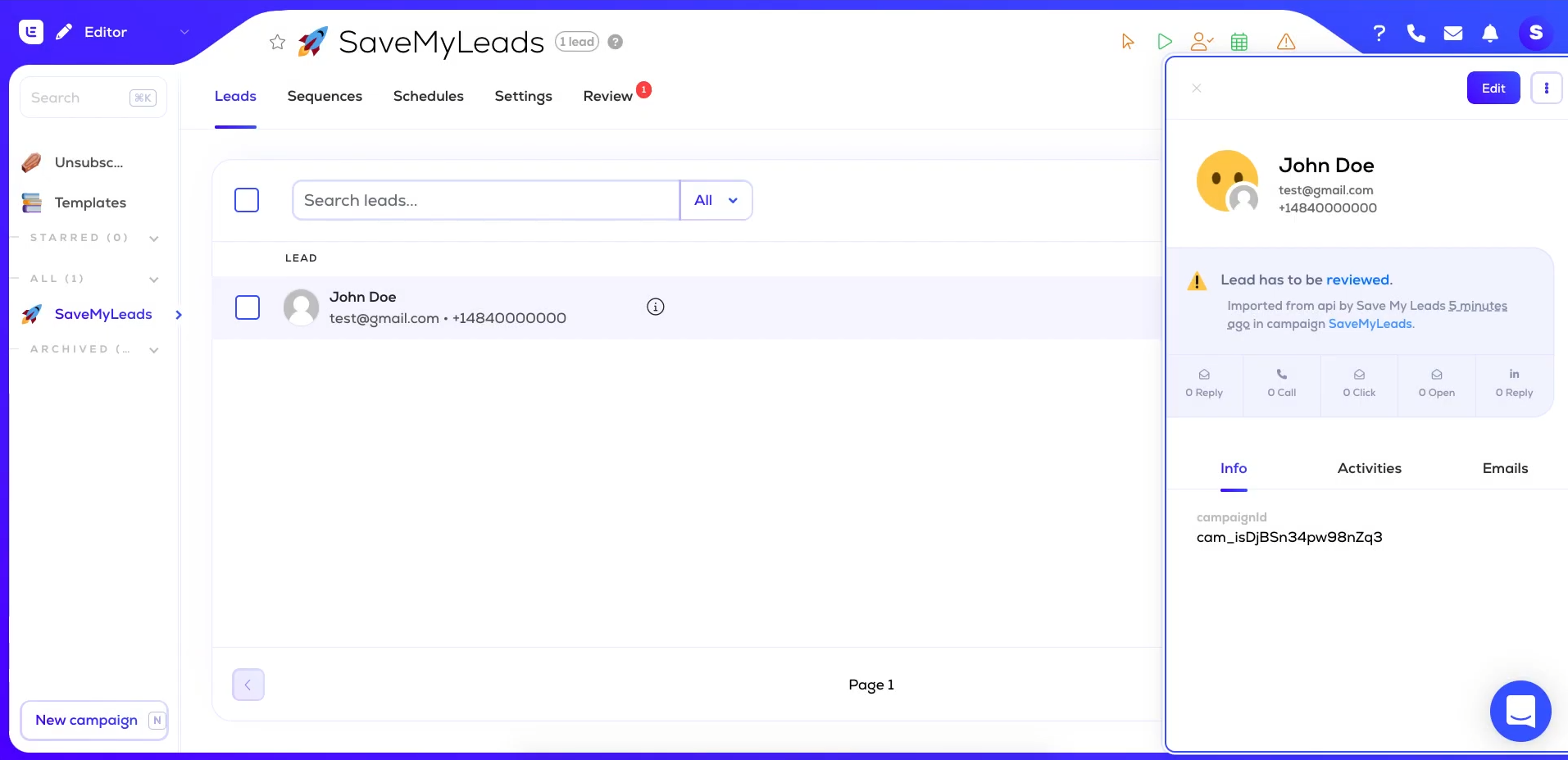This screenshot has height=760, width=1568.
Task: Click the test@gmail.com email in the detail panel
Action: [1325, 190]
